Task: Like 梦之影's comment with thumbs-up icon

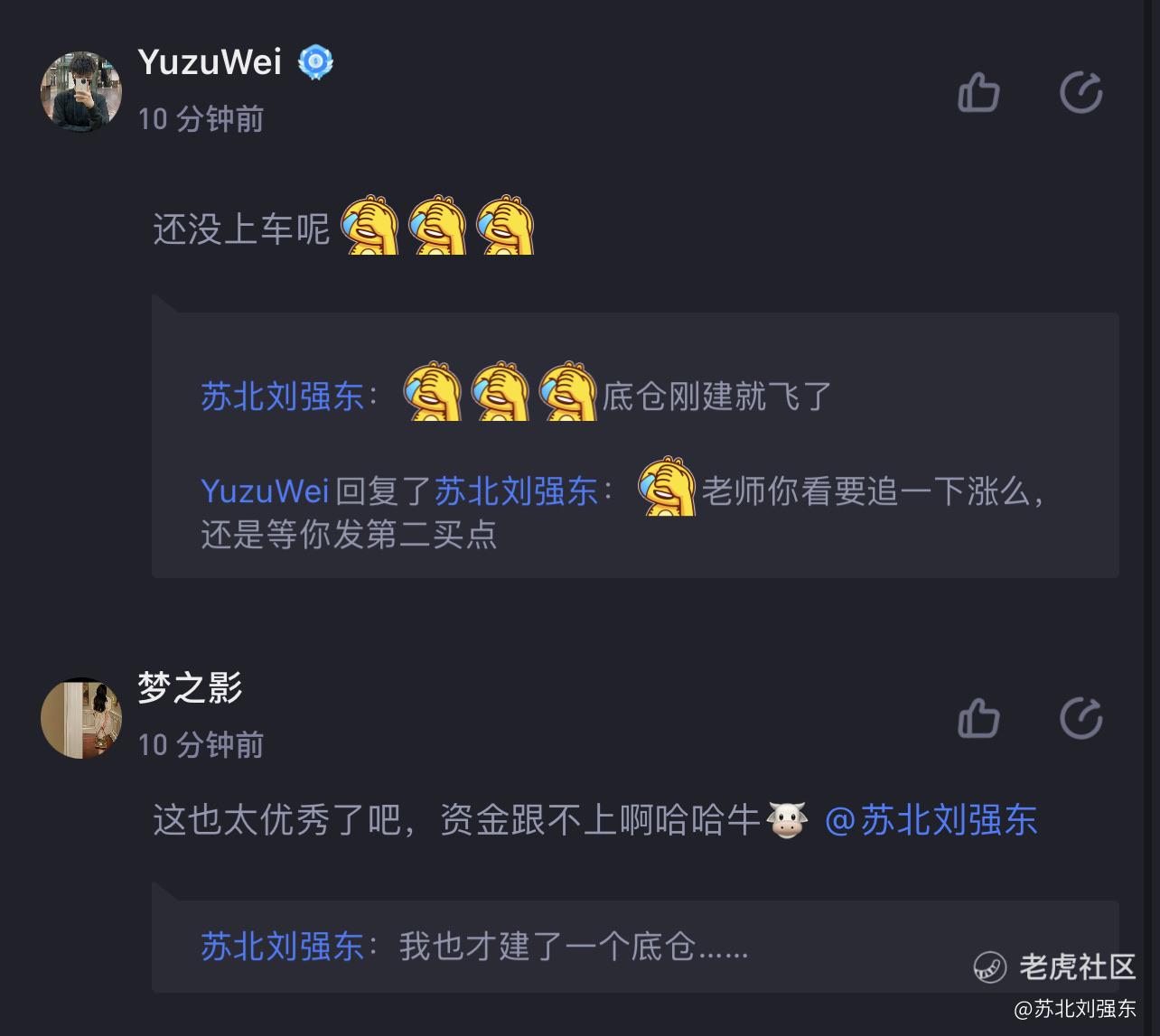Action: tap(978, 719)
